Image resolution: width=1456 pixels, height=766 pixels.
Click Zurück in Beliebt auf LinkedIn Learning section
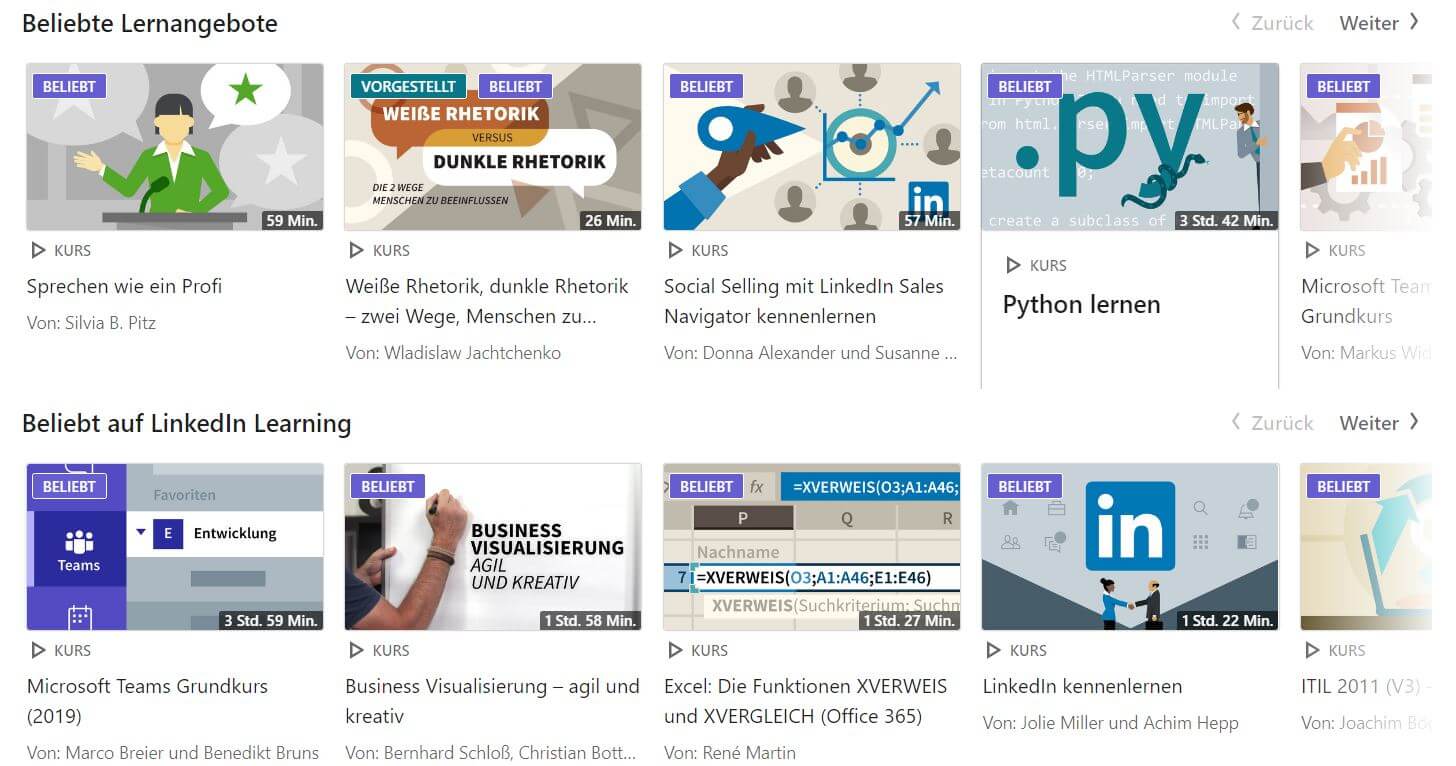coord(1272,423)
